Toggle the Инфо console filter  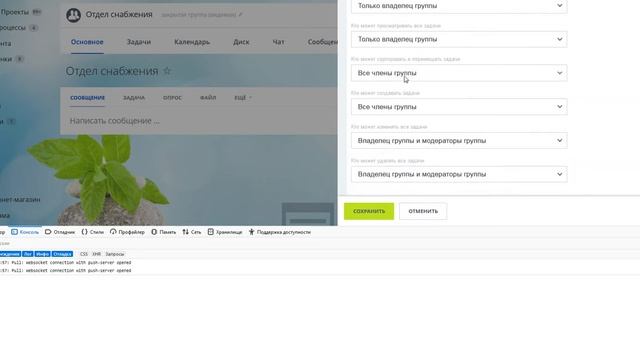(x=42, y=254)
